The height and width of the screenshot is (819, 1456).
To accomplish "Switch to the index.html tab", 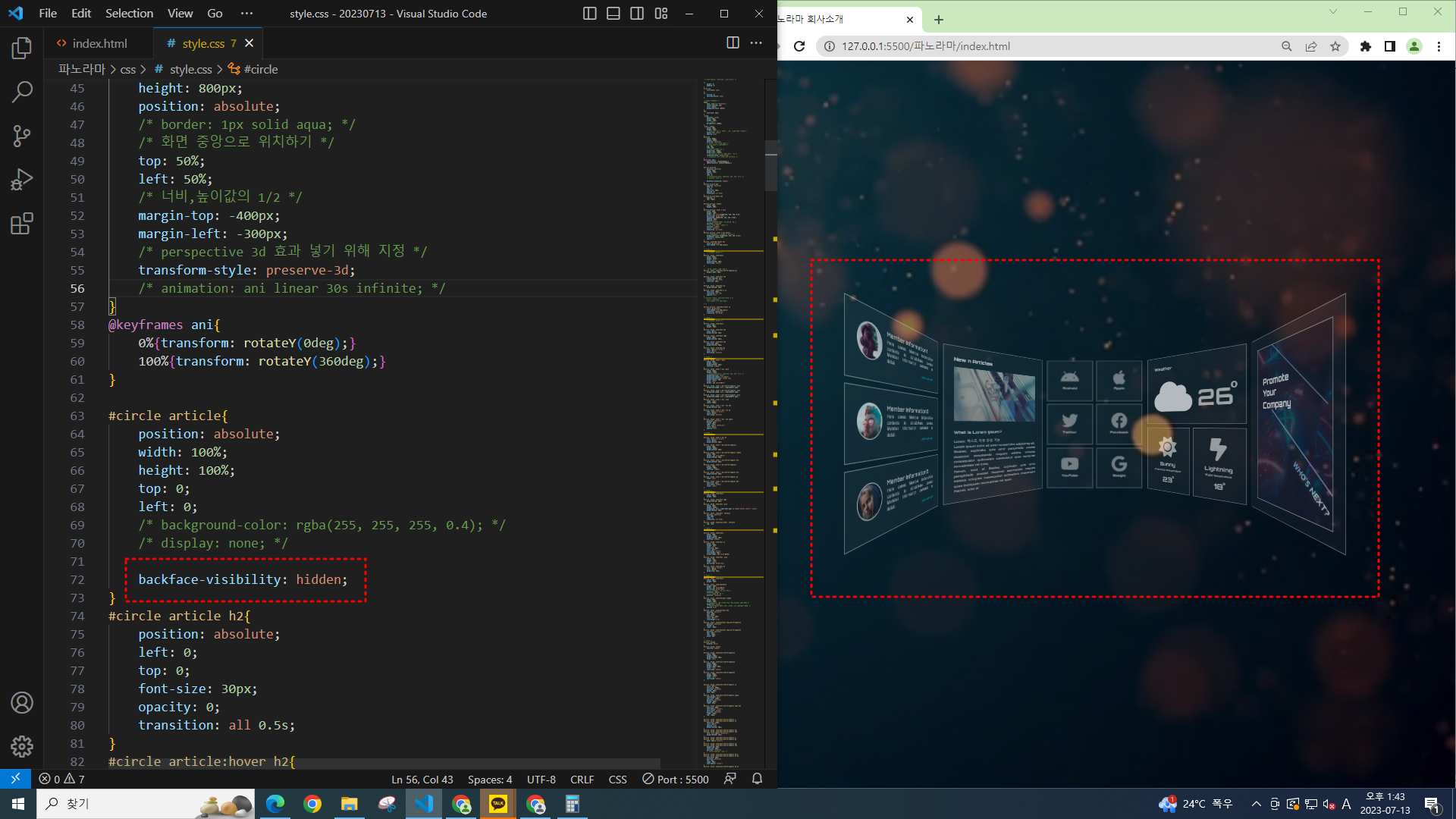I will pos(99,43).
